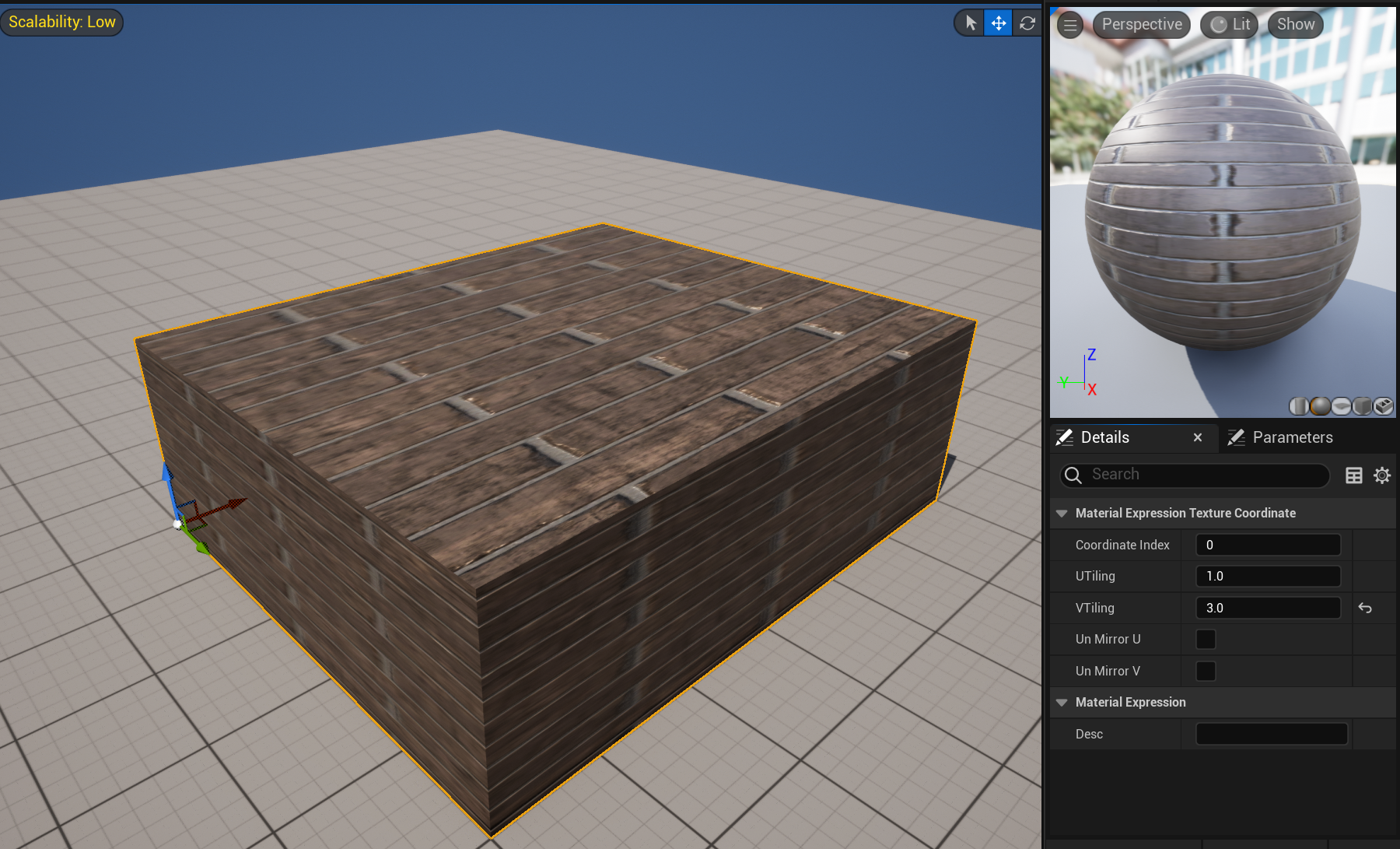1400x849 pixels.
Task: Click the magnifier icon in Details search
Action: [x=1073, y=475]
